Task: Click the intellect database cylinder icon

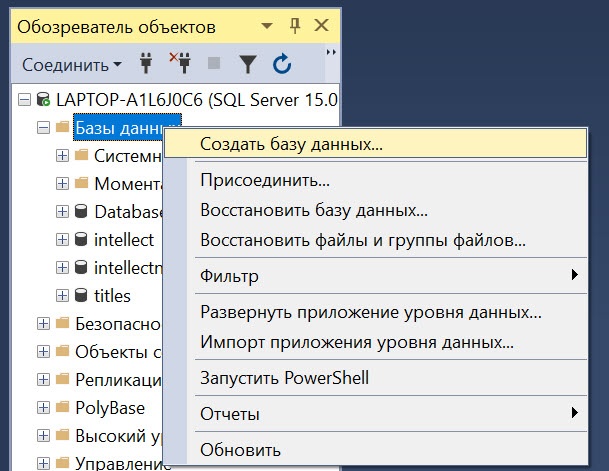Action: pyautogui.click(x=81, y=240)
